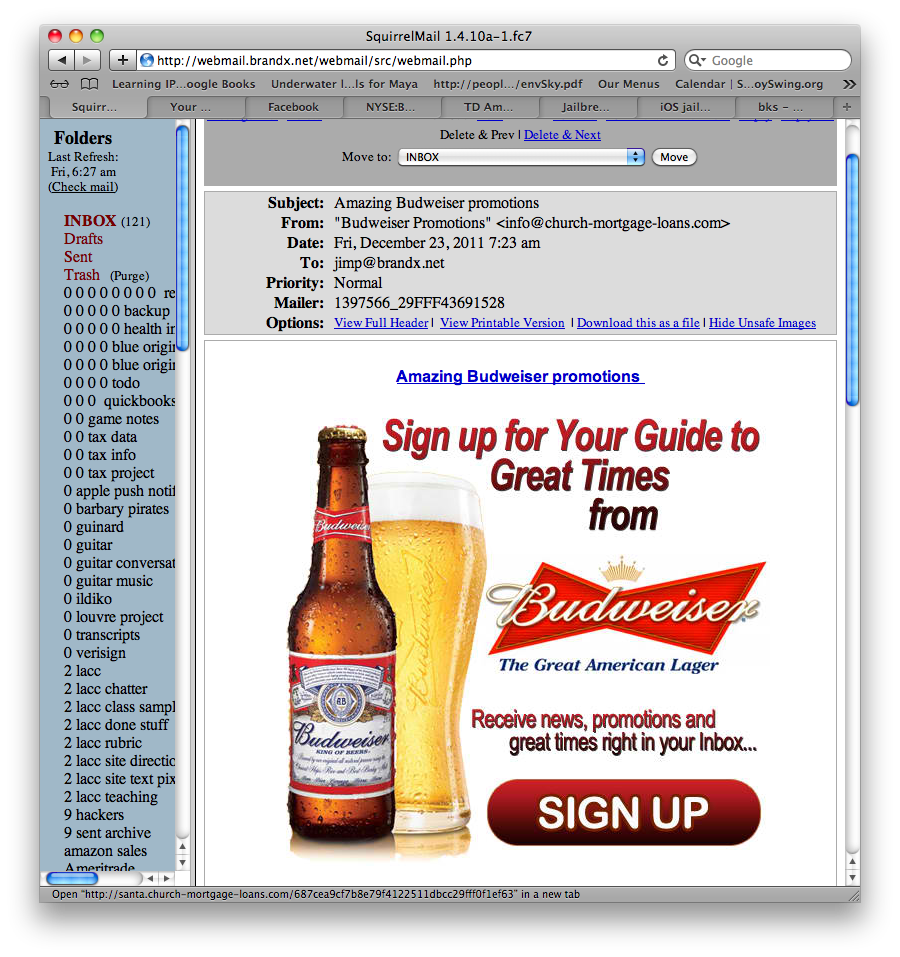
Task: Open the Move to INBOX dropdown
Action: (521, 157)
